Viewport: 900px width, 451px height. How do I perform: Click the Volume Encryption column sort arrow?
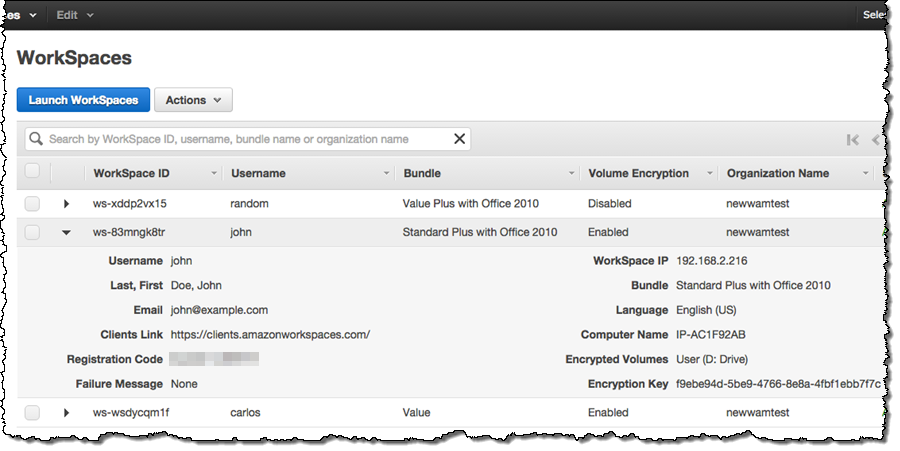(710, 174)
